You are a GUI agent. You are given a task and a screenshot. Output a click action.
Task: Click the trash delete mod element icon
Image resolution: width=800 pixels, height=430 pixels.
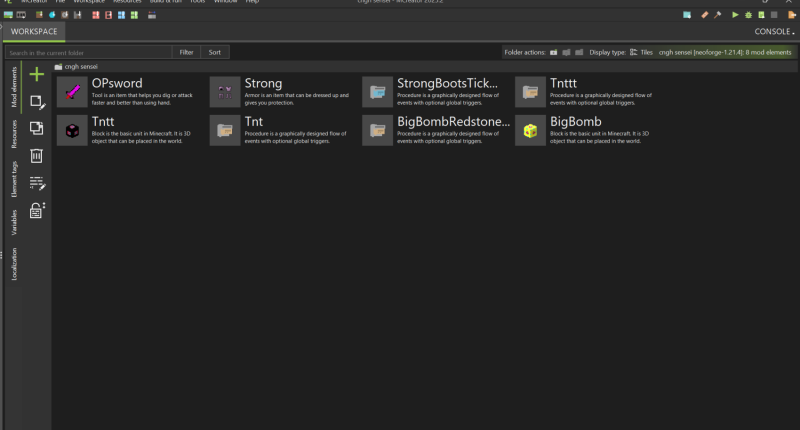click(x=36, y=156)
